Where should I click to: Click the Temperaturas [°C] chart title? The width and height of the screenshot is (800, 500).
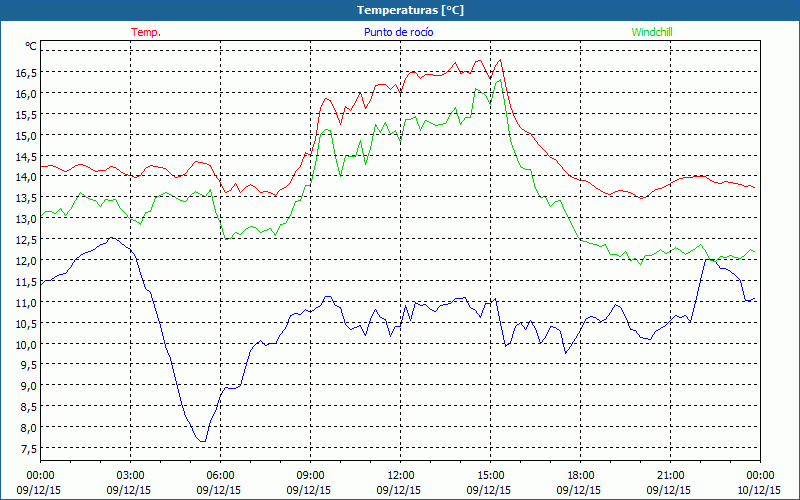[x=410, y=10]
